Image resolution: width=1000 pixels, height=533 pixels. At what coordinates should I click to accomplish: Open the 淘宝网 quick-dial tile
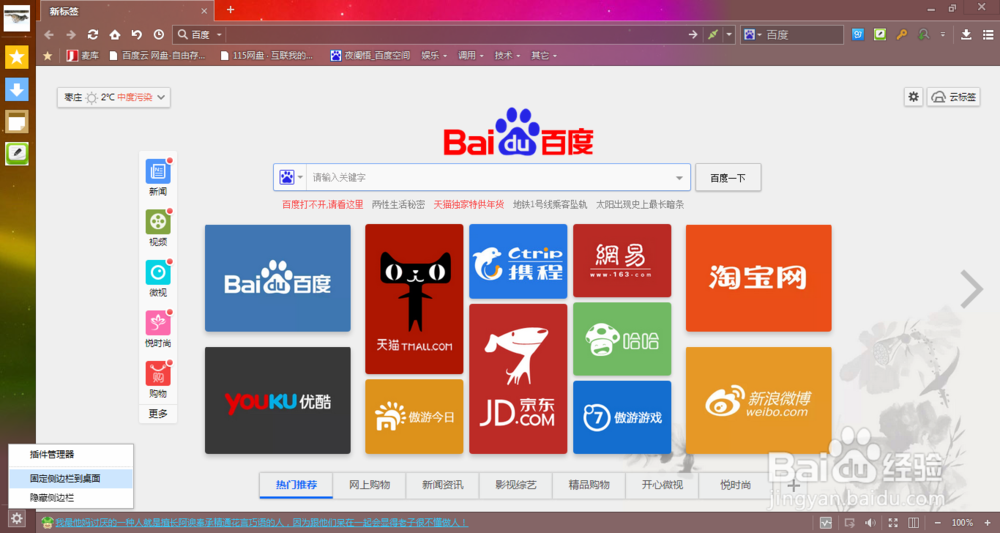(x=758, y=278)
